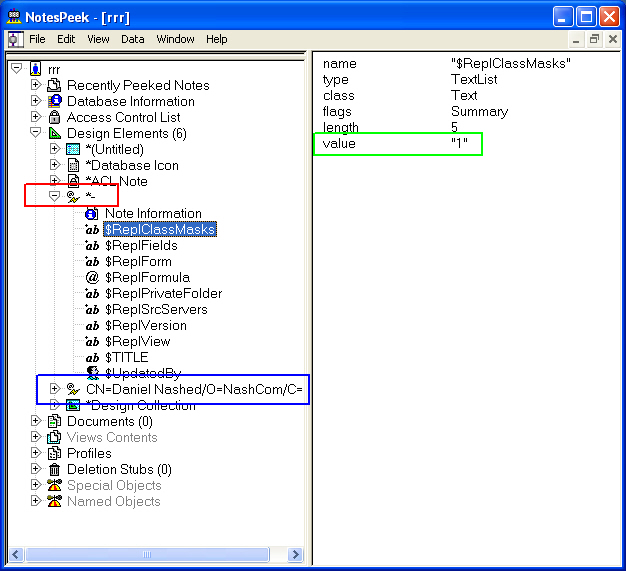Image resolution: width=626 pixels, height=571 pixels.
Task: Select the Note Information item
Action: pyautogui.click(x=153, y=214)
